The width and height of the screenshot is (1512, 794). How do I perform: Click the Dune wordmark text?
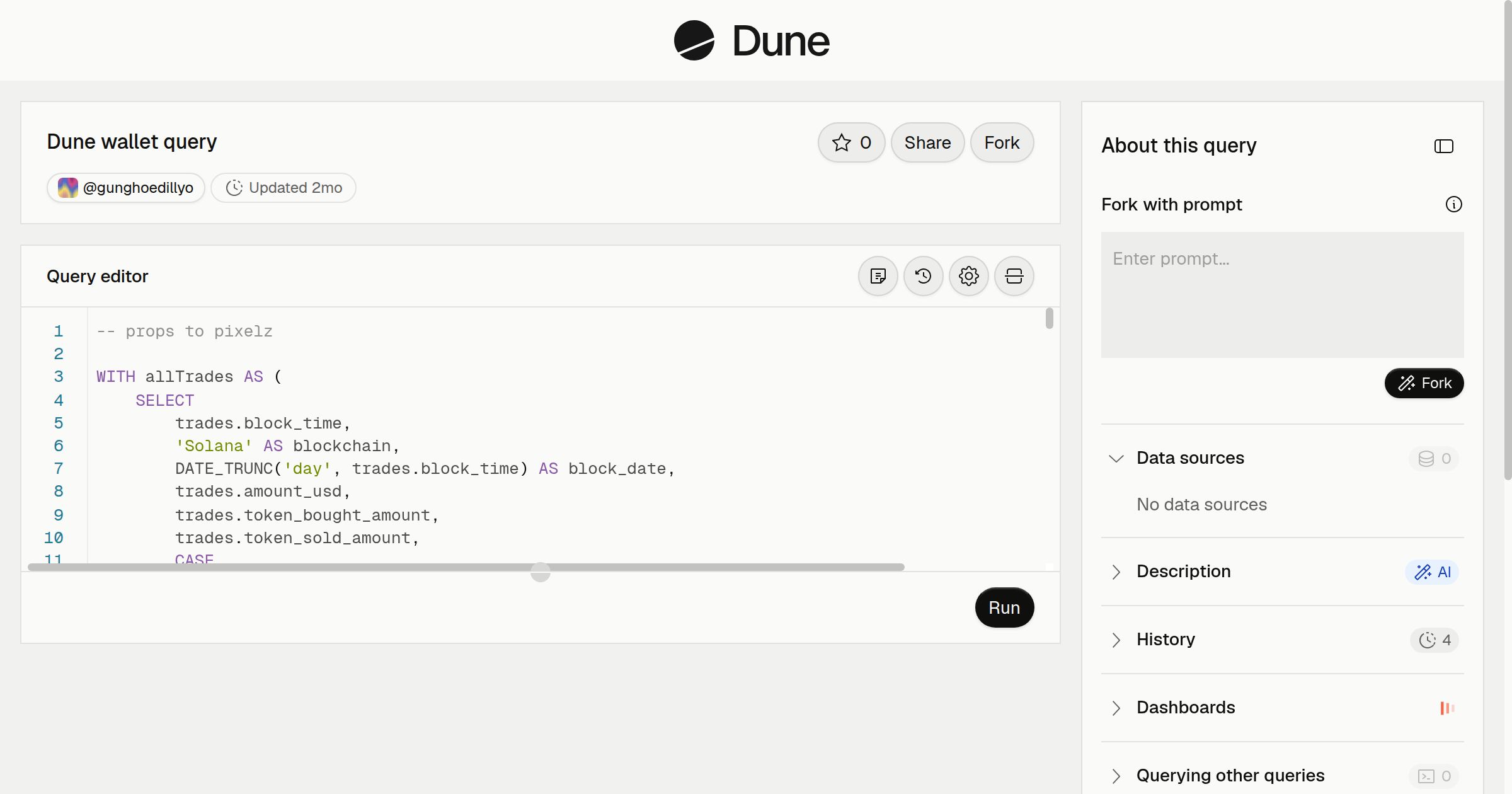pyautogui.click(x=781, y=41)
